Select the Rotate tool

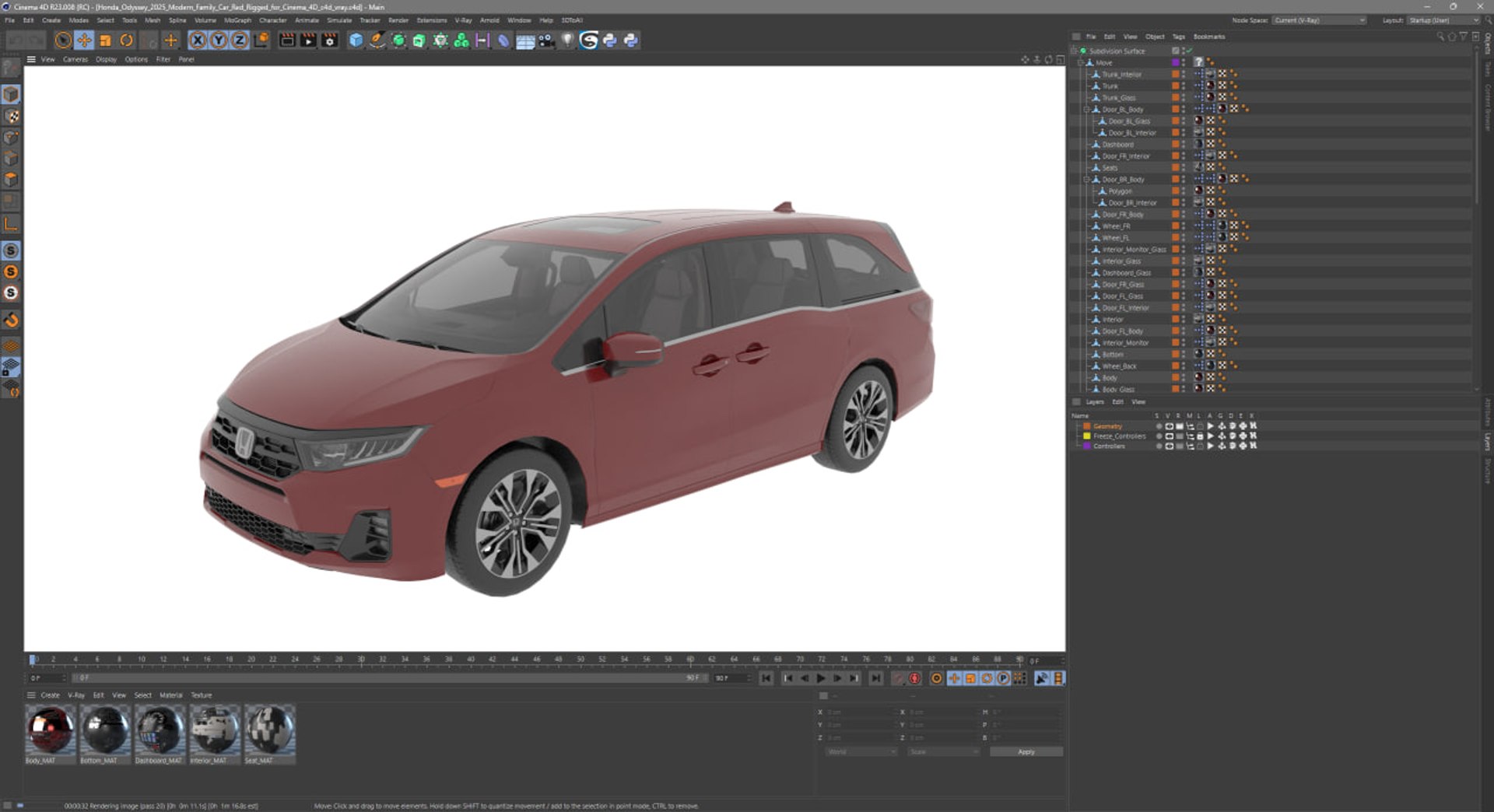tap(126, 40)
